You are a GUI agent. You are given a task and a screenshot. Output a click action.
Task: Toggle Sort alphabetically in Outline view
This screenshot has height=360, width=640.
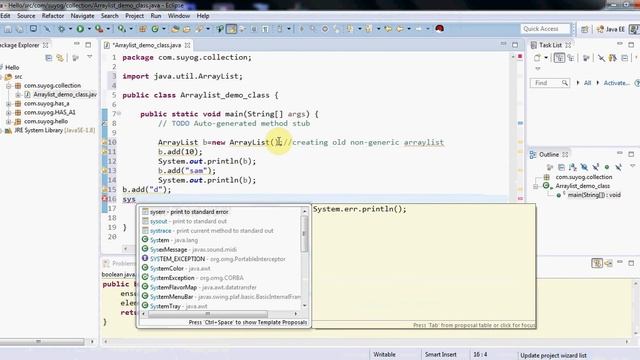click(x=573, y=167)
